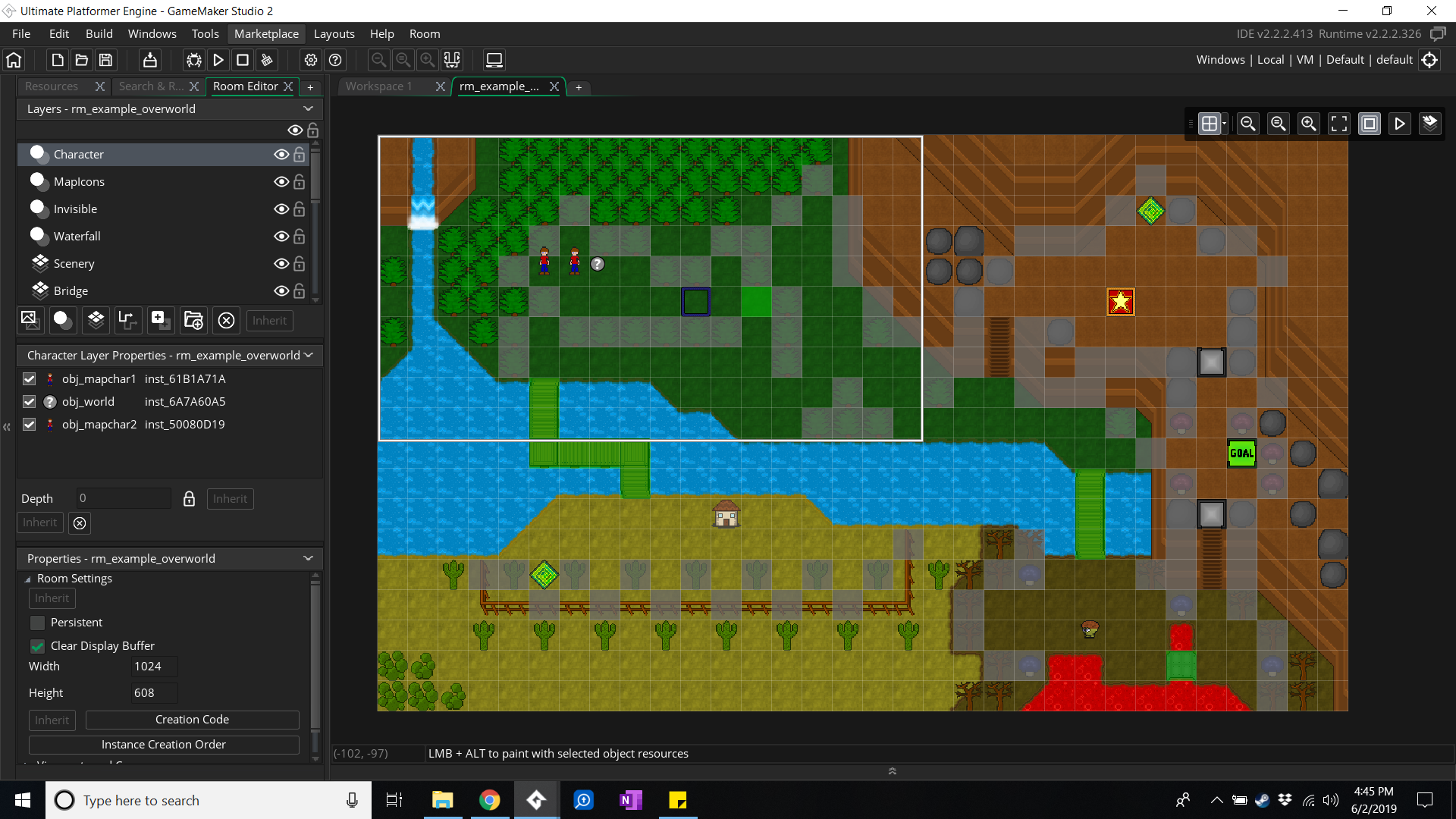Open Chrome from the Windows taskbar
This screenshot has height=819, width=1456.
490,800
